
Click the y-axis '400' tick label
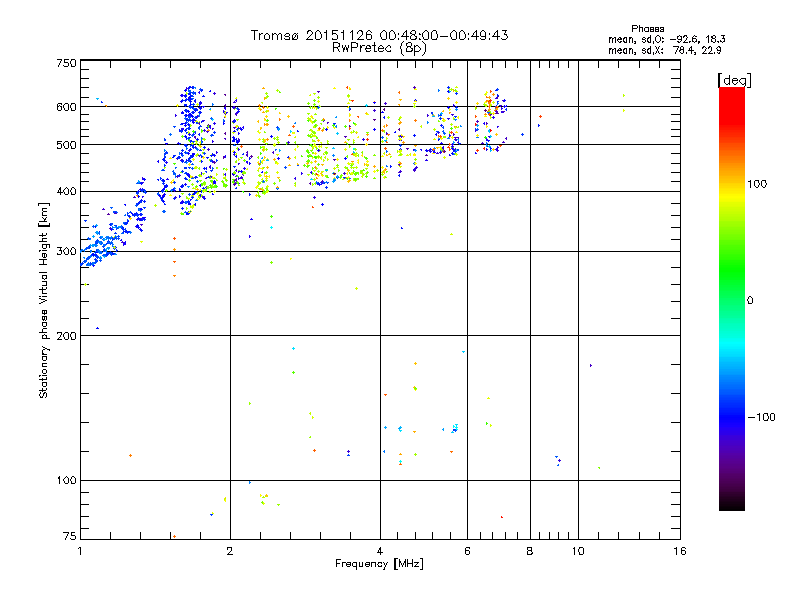coord(66,192)
